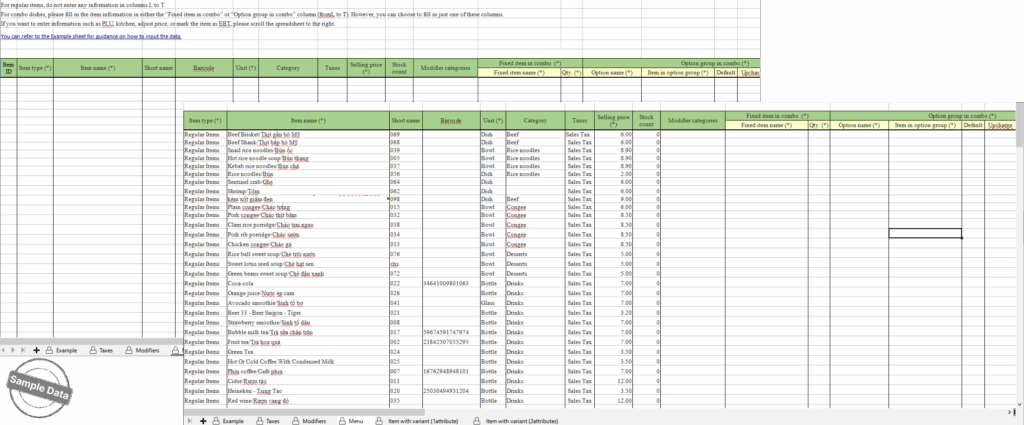
Task: Click the outlined active cell in option group column
Action: (925, 233)
